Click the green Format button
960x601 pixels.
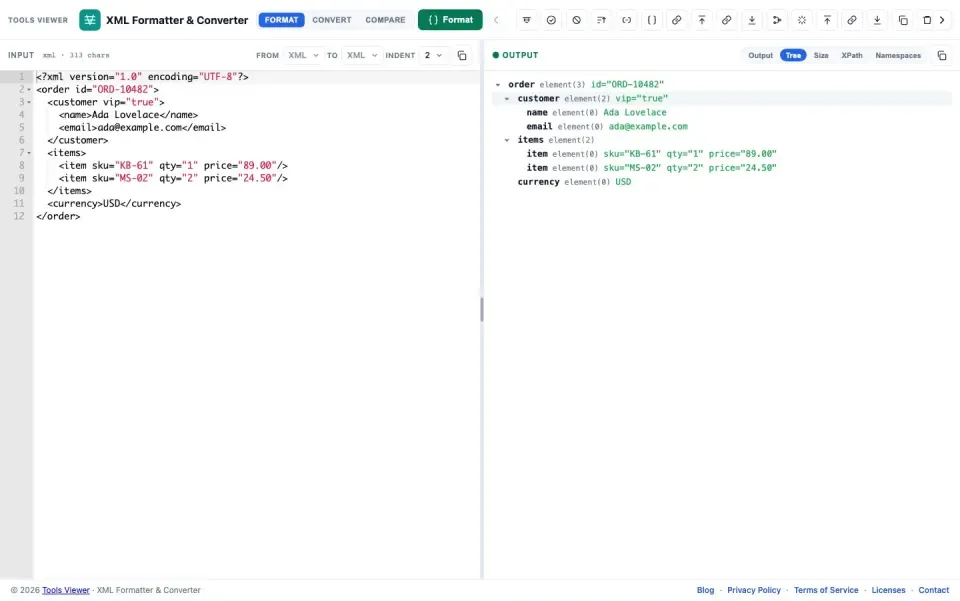coord(450,20)
